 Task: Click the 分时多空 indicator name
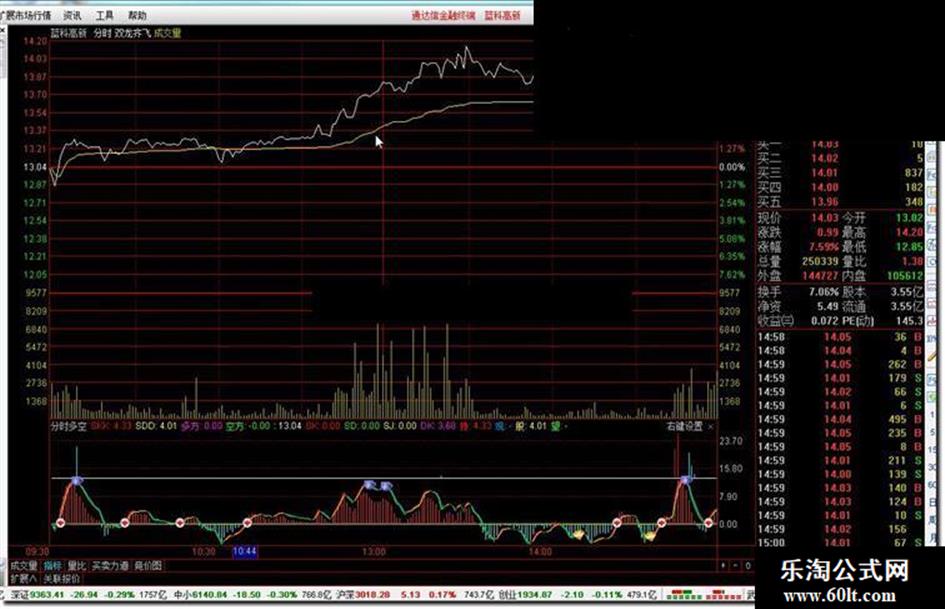(x=69, y=426)
